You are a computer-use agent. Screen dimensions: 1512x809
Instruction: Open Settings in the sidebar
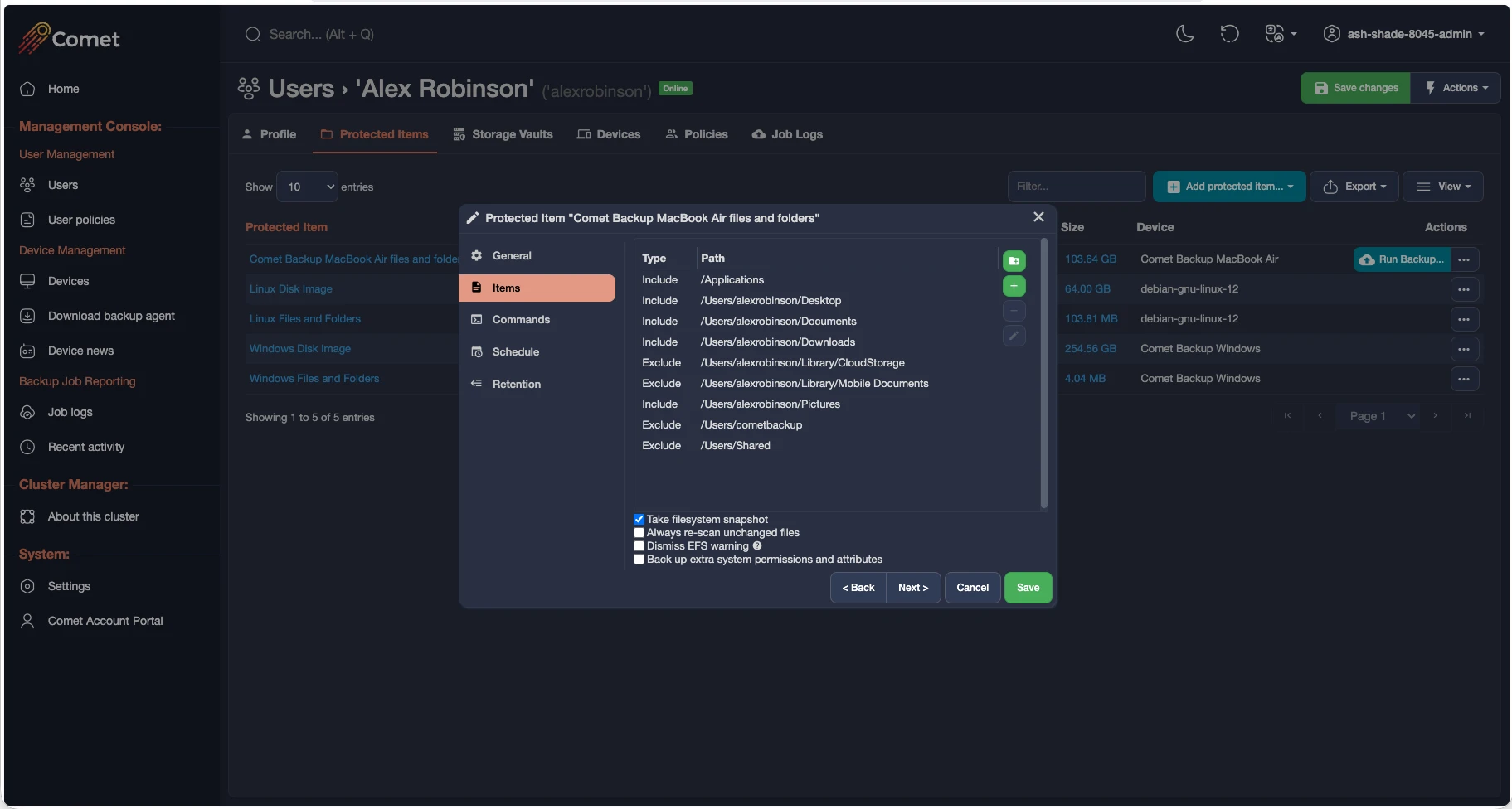pos(55,586)
